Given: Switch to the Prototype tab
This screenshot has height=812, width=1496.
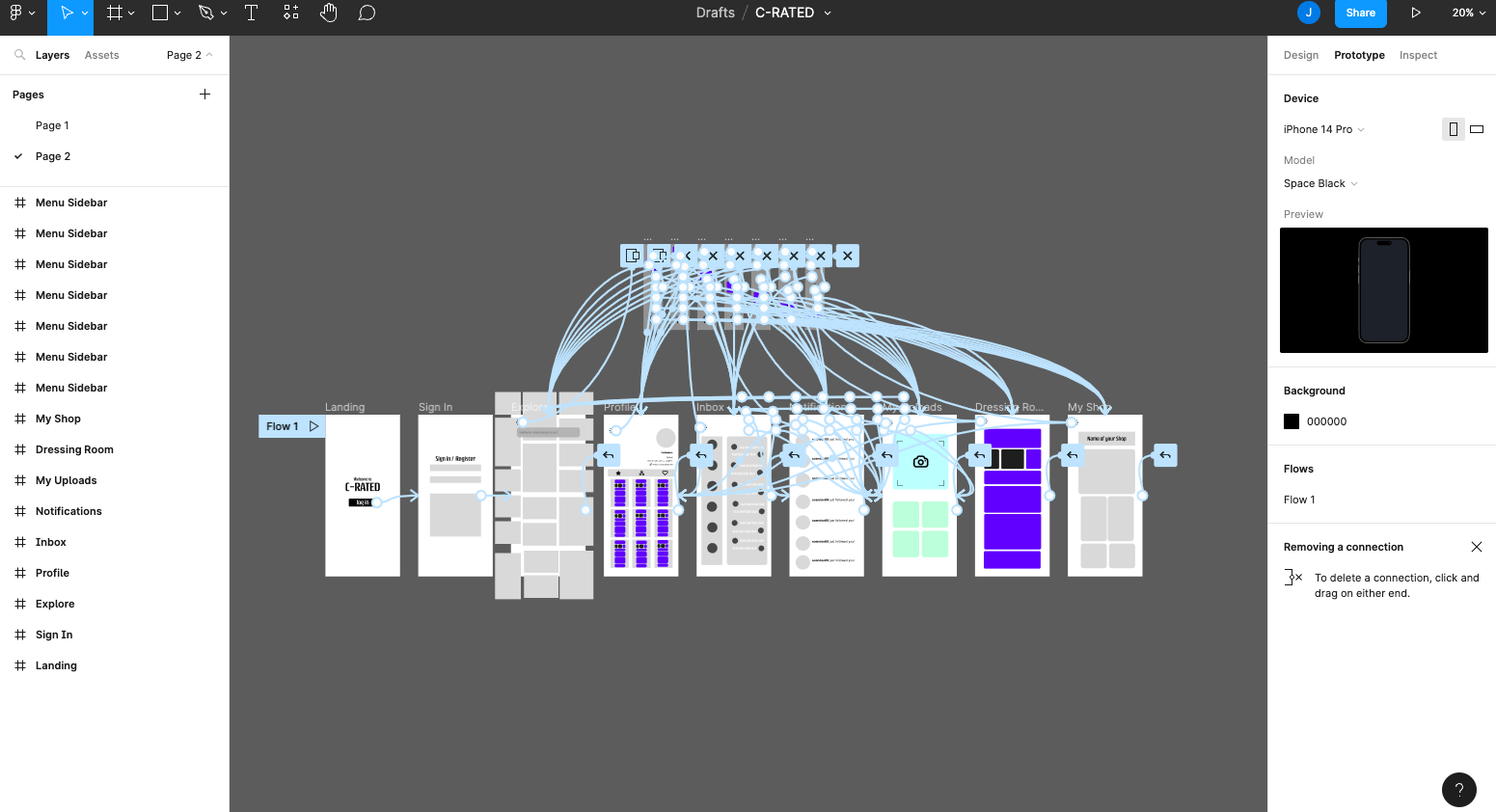Looking at the screenshot, I should click(1359, 55).
